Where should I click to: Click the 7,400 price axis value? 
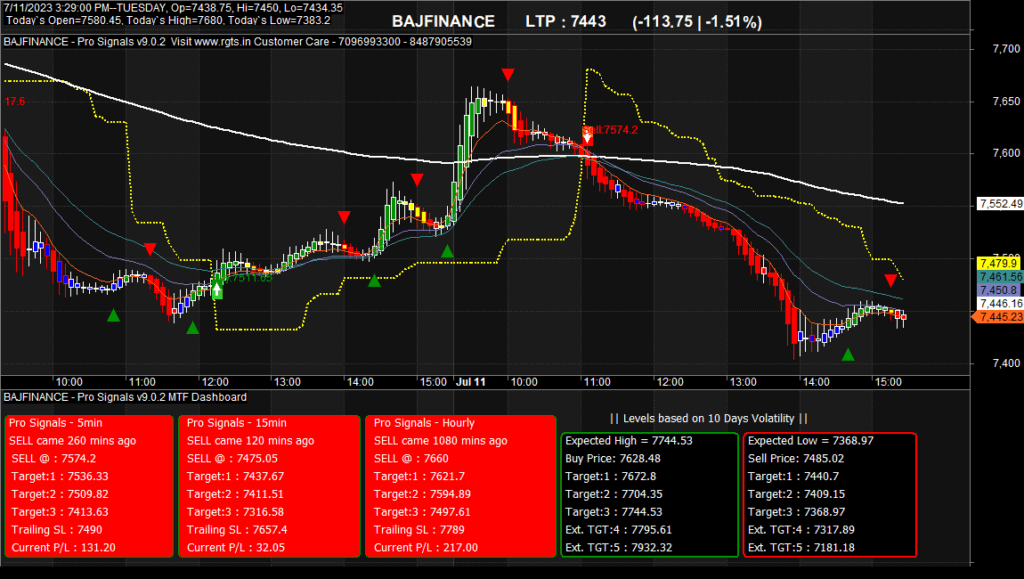click(1006, 363)
